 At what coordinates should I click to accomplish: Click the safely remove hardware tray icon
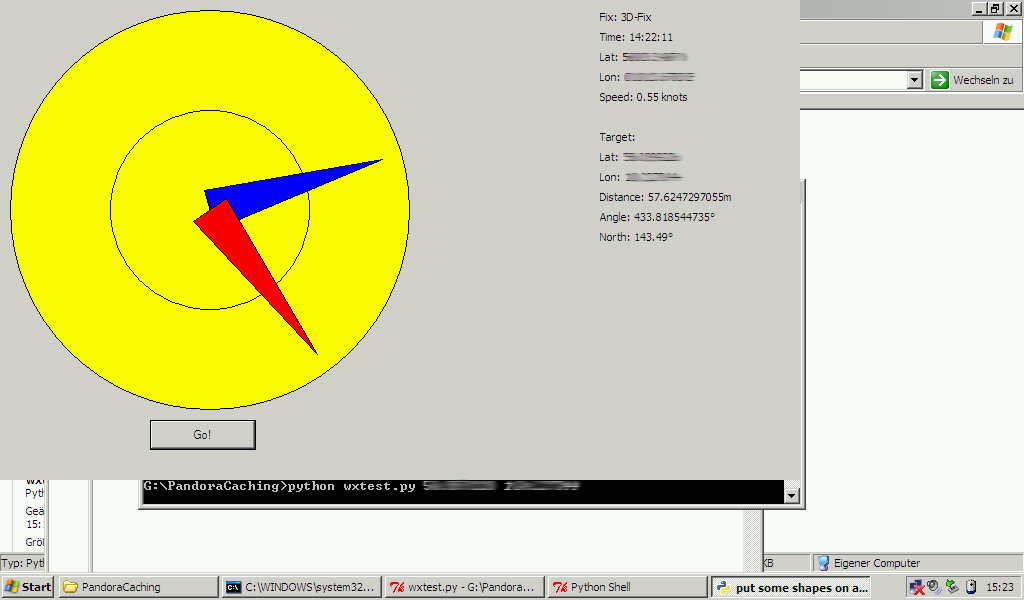(952, 587)
